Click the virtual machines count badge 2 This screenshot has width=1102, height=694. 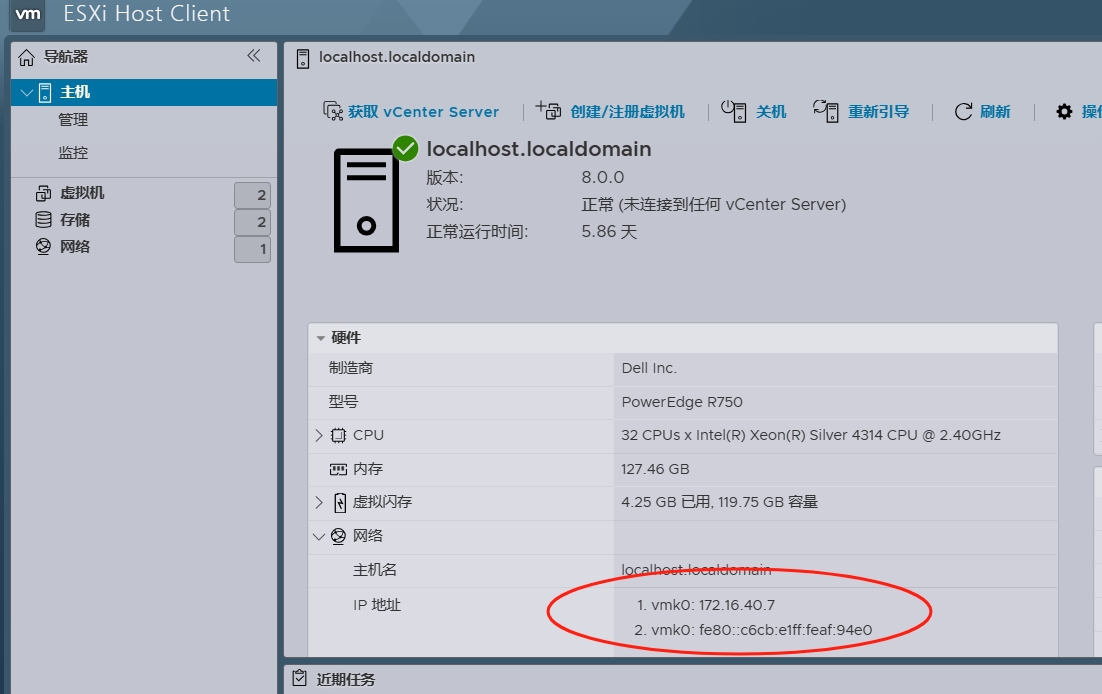252,195
